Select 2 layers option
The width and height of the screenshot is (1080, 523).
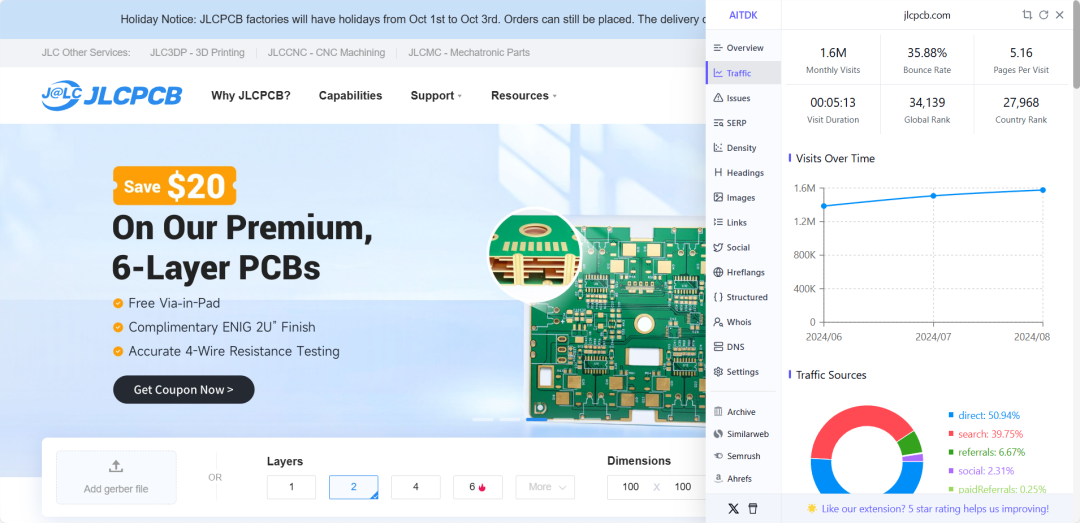[353, 486]
